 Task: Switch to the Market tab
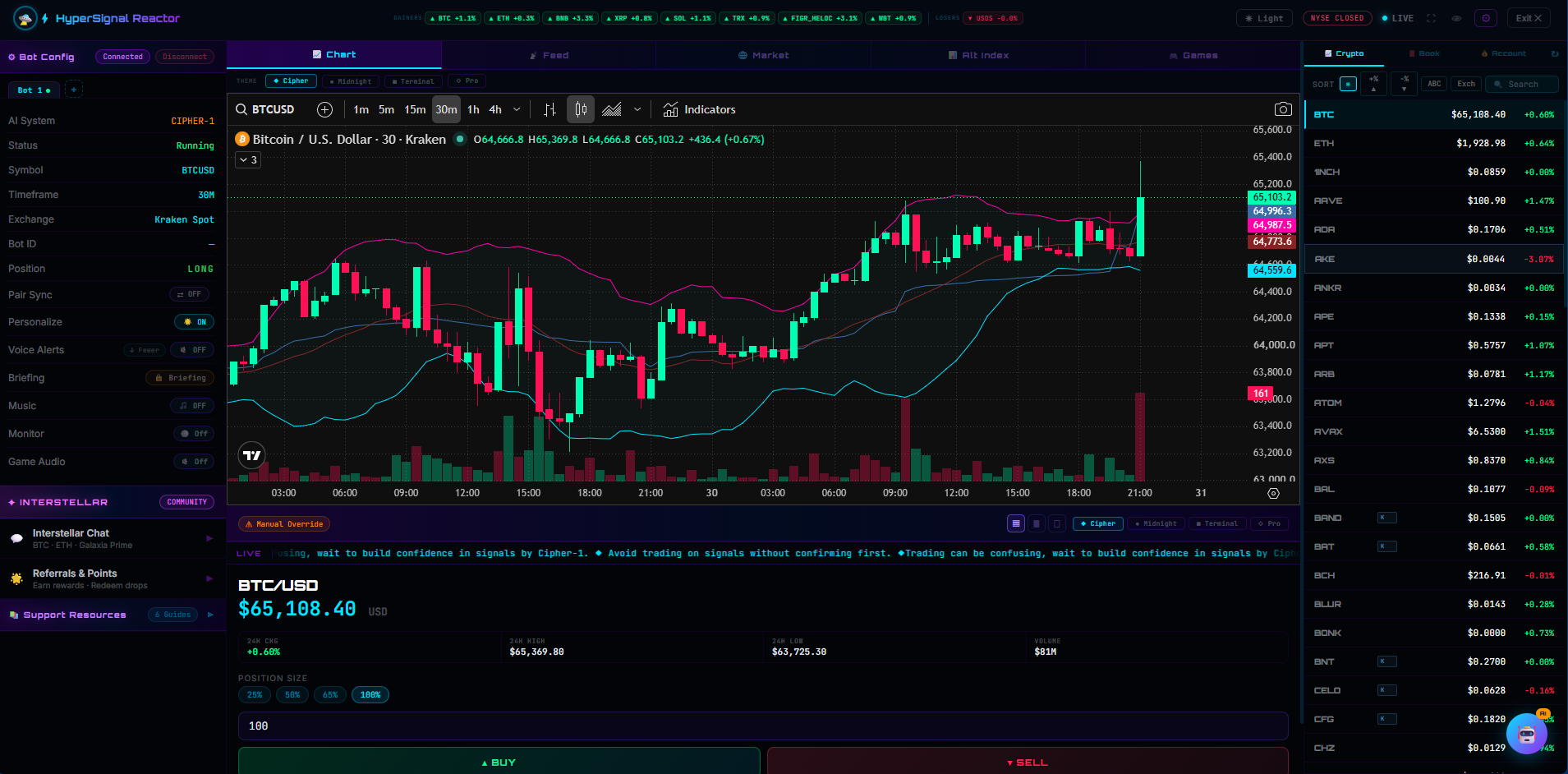(764, 55)
